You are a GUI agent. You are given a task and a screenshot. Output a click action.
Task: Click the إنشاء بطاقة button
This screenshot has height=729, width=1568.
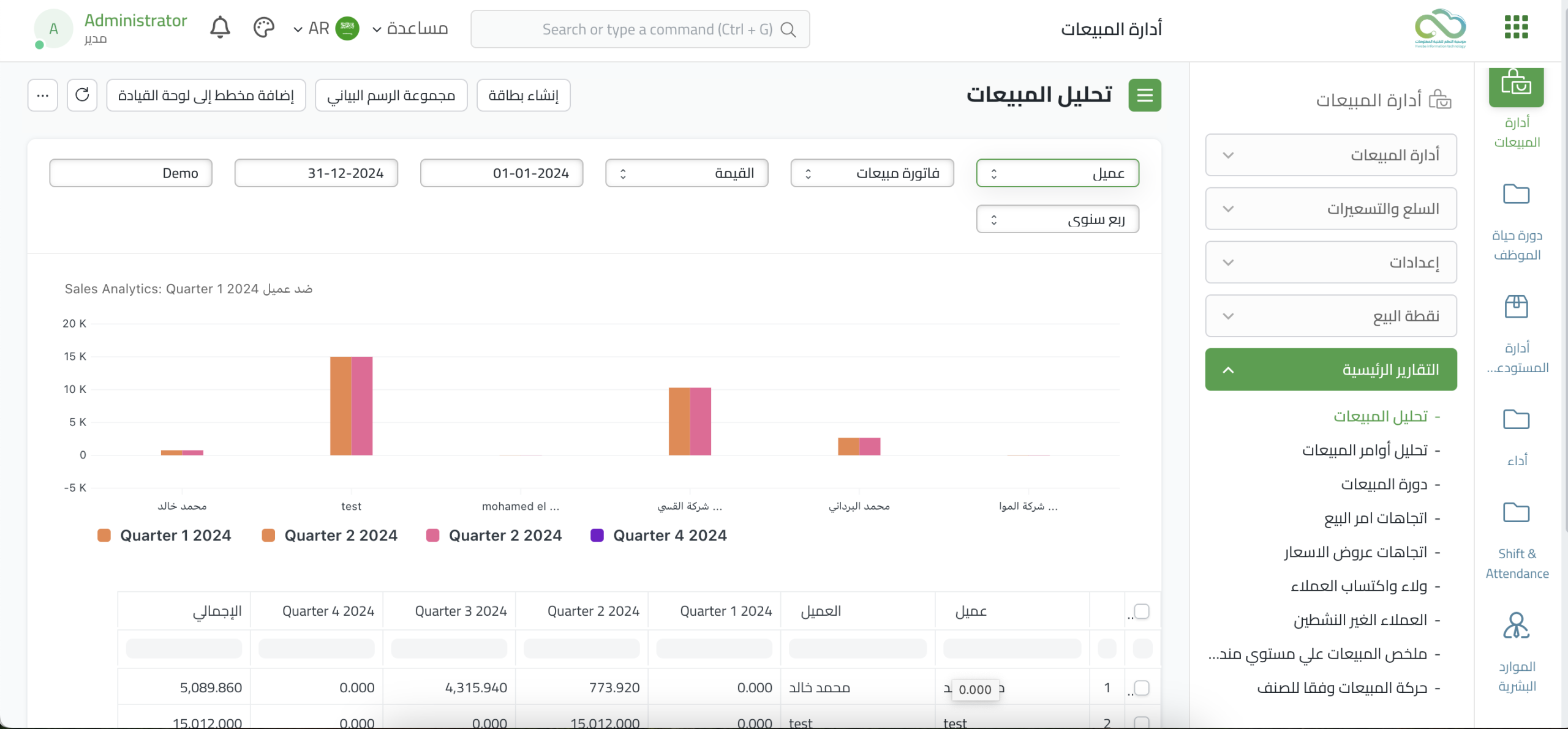[522, 95]
